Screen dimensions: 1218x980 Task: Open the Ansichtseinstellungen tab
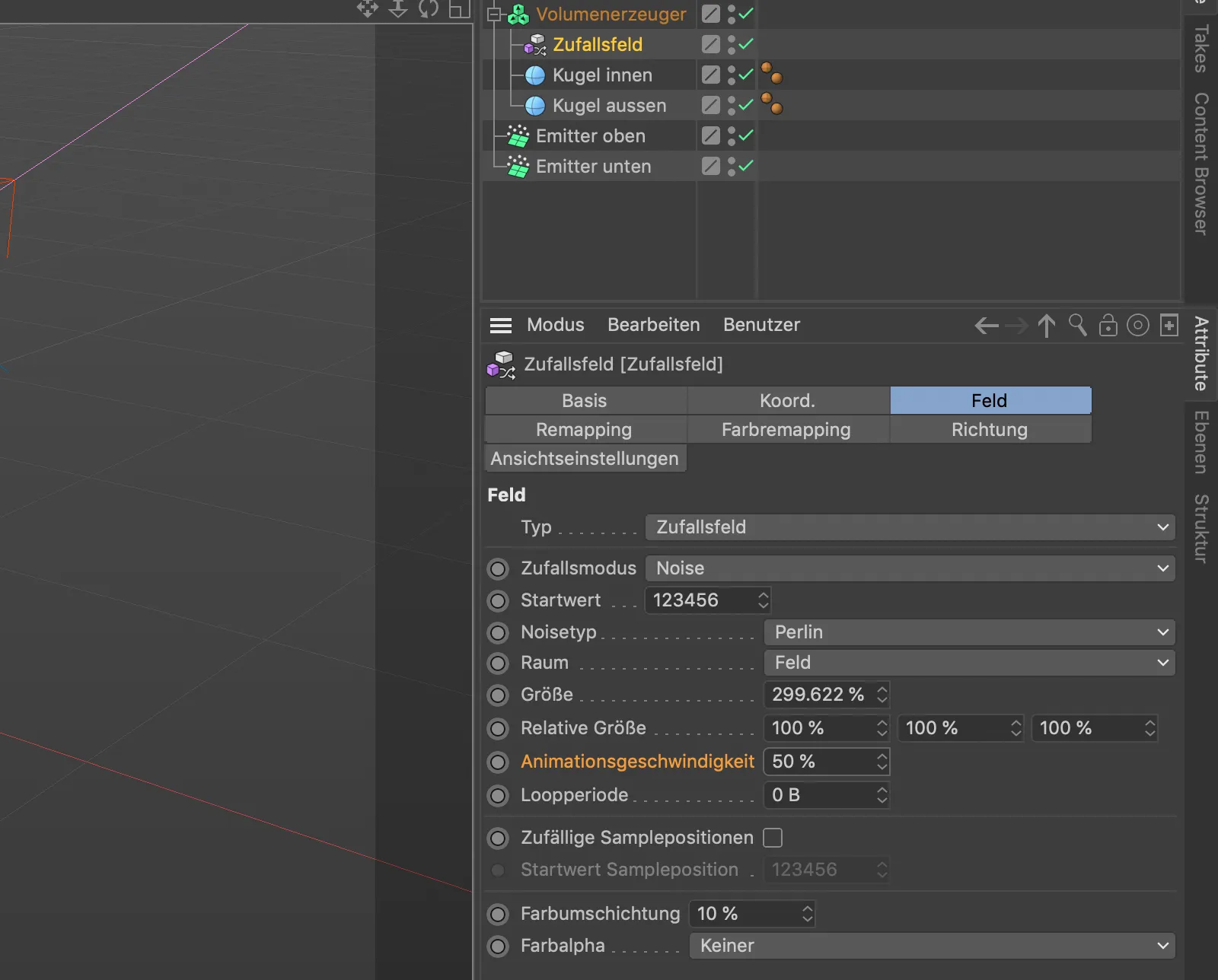(585, 459)
